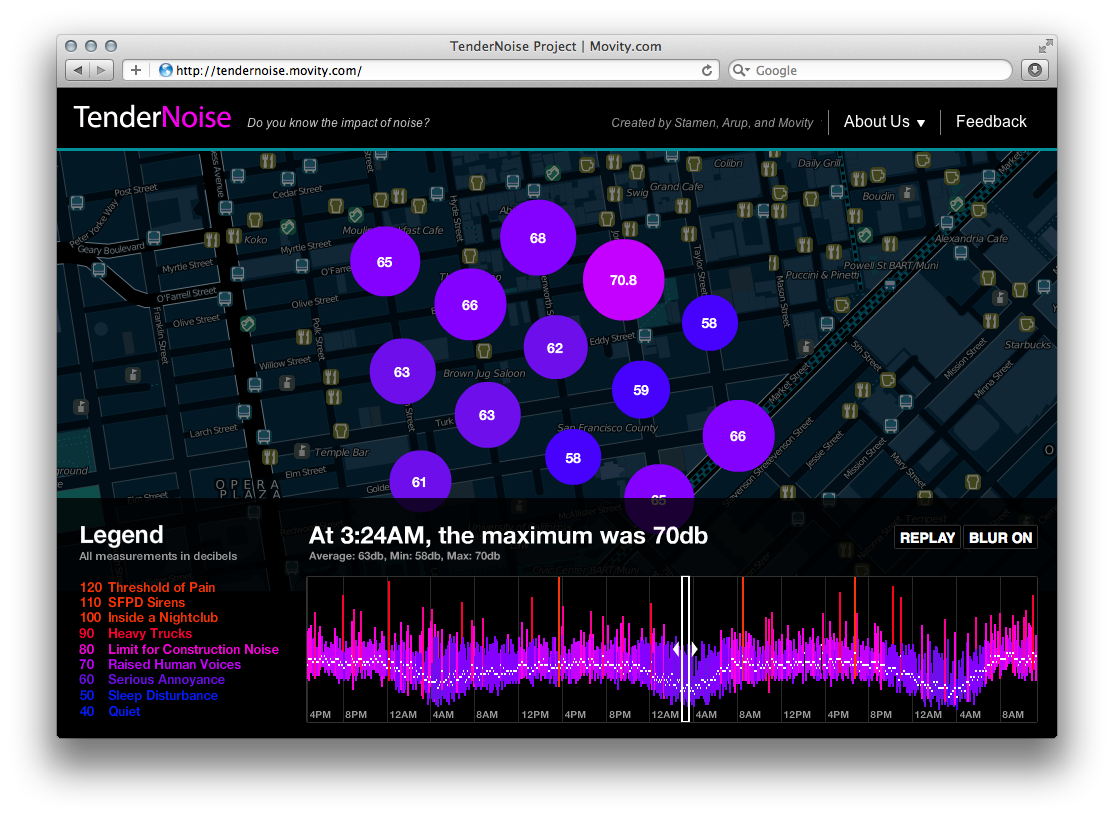Click the magnifier icon in Google search
The height and width of the screenshot is (817, 1114).
[x=741, y=70]
